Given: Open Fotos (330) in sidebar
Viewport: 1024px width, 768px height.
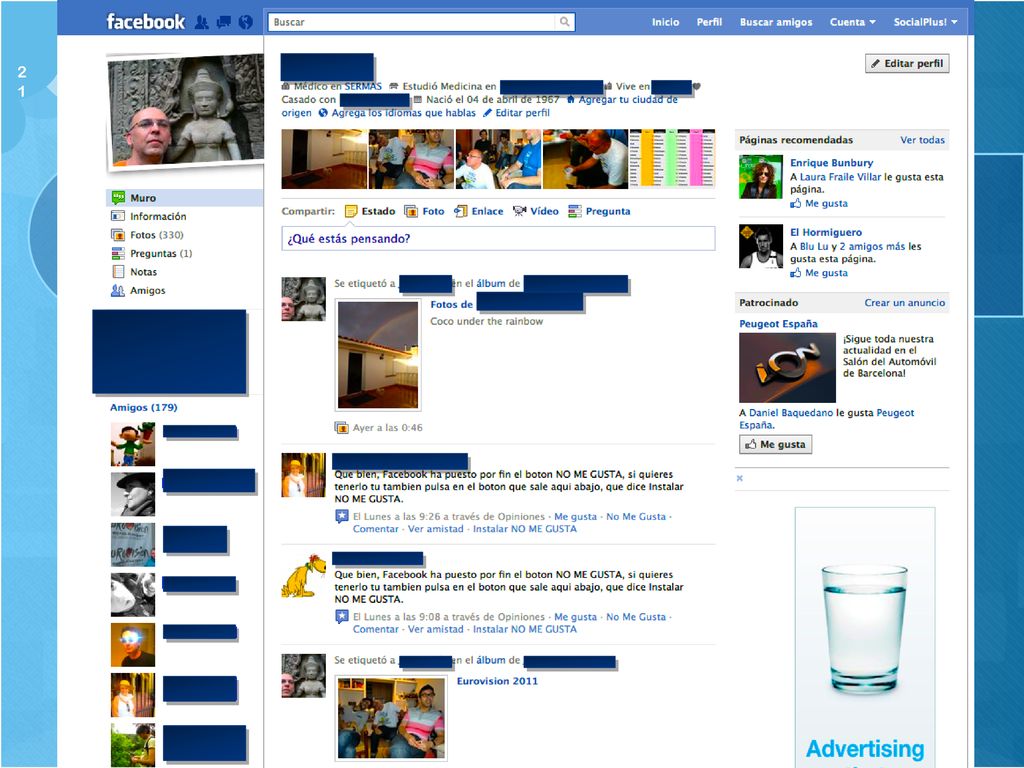Looking at the screenshot, I should tap(157, 234).
